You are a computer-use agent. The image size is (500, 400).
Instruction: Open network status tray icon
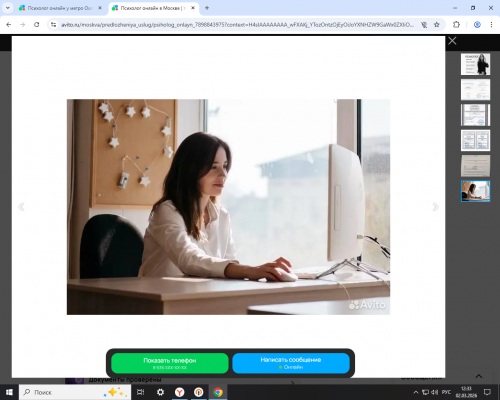click(x=425, y=392)
